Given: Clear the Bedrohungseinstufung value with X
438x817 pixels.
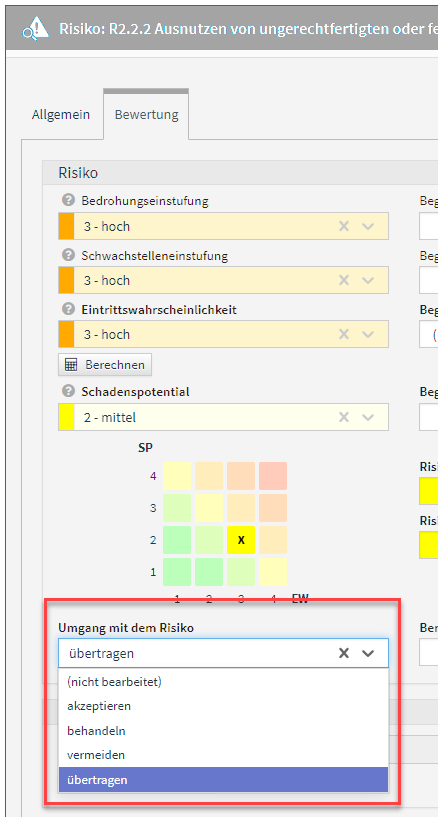Looking at the screenshot, I should [344, 226].
